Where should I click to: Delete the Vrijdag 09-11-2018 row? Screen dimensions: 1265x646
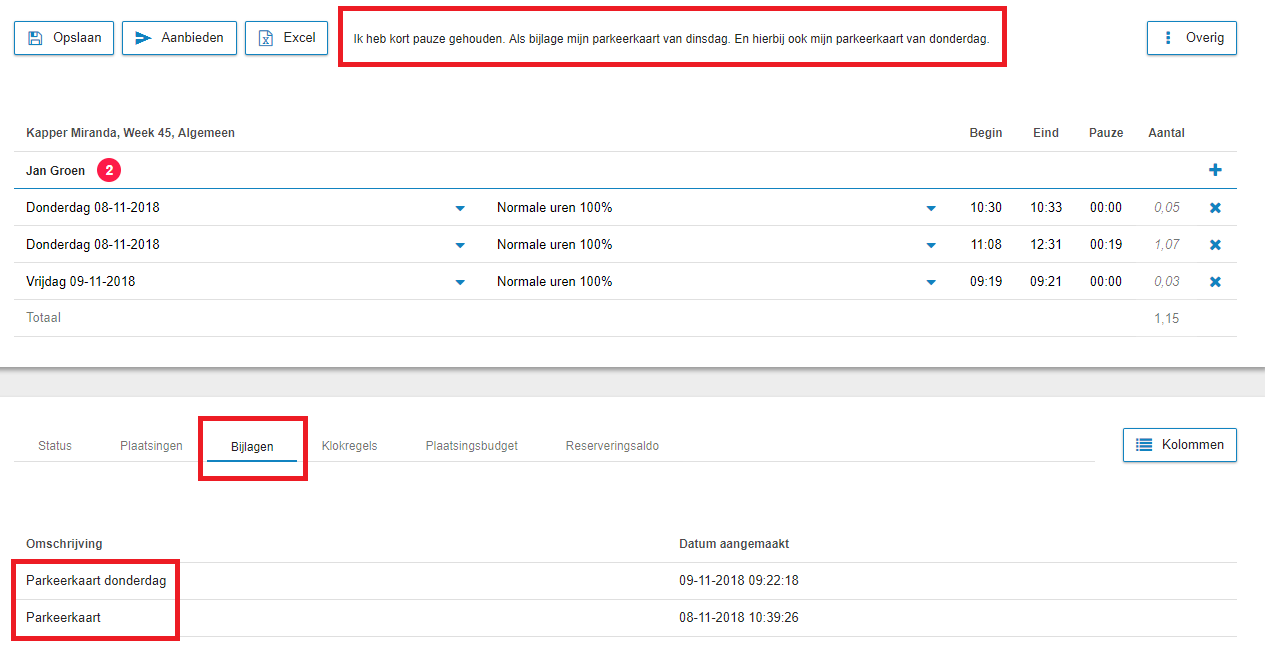1215,282
